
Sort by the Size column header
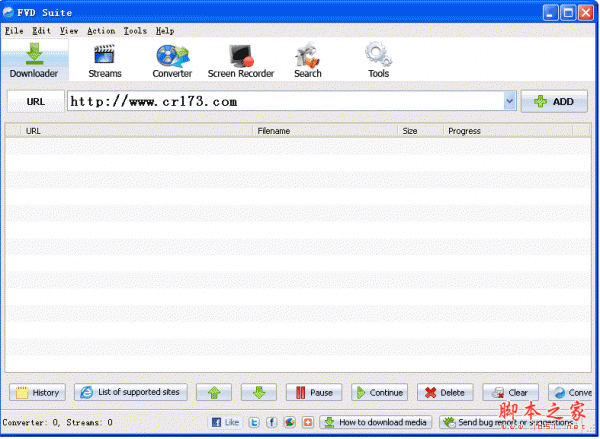(x=421, y=131)
